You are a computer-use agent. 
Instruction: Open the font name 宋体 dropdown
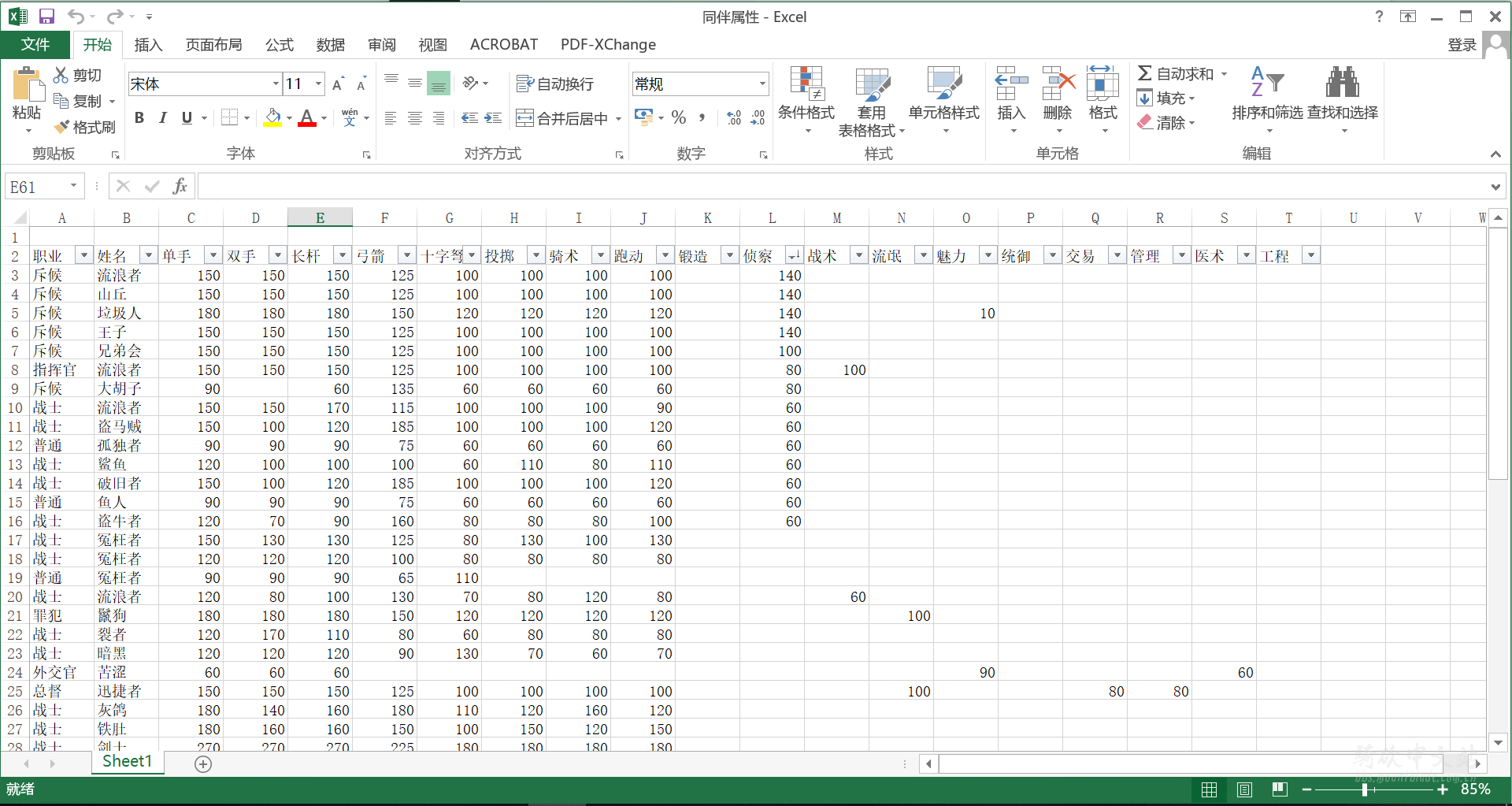click(276, 84)
